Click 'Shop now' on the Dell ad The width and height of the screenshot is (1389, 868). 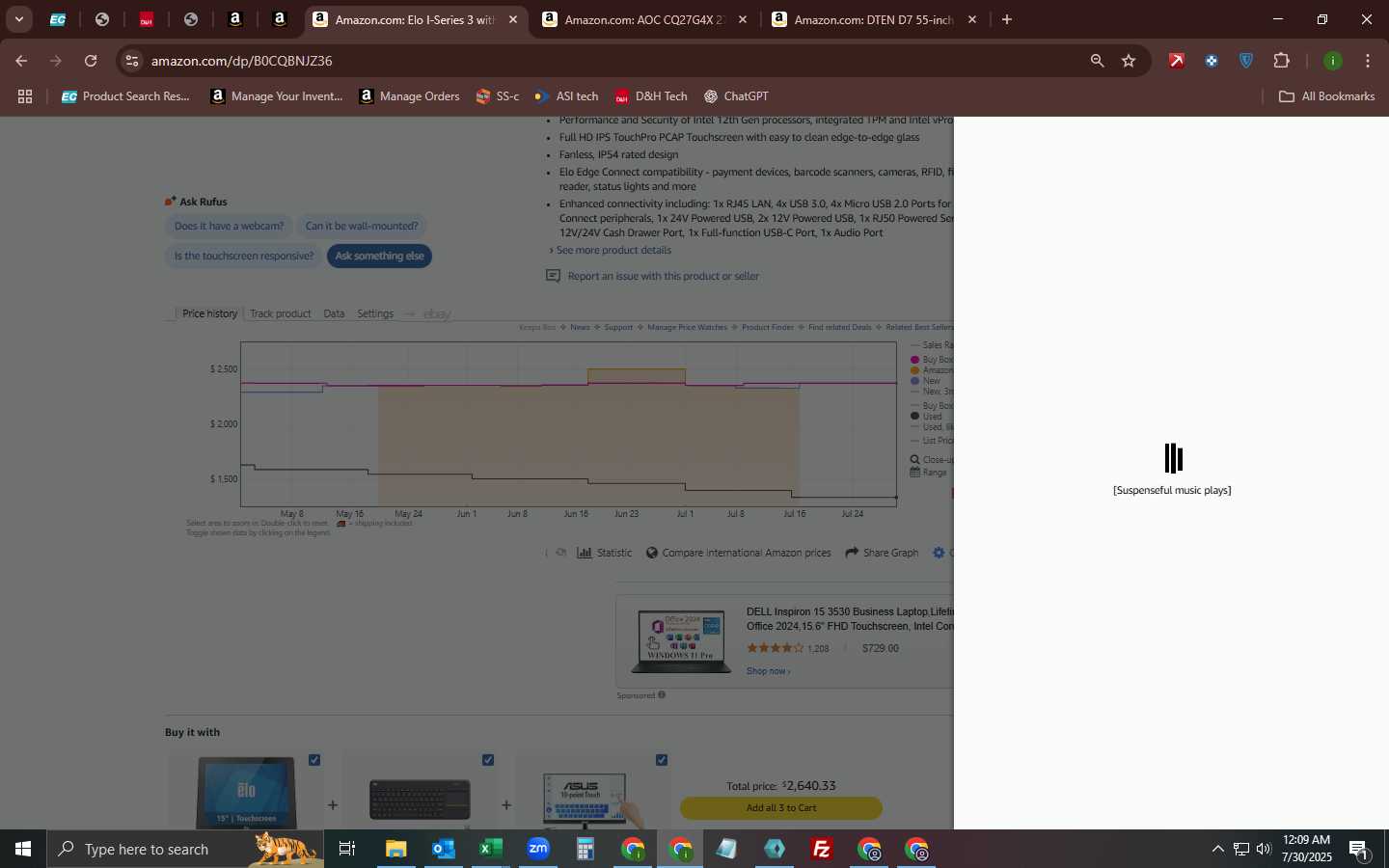[x=768, y=671]
